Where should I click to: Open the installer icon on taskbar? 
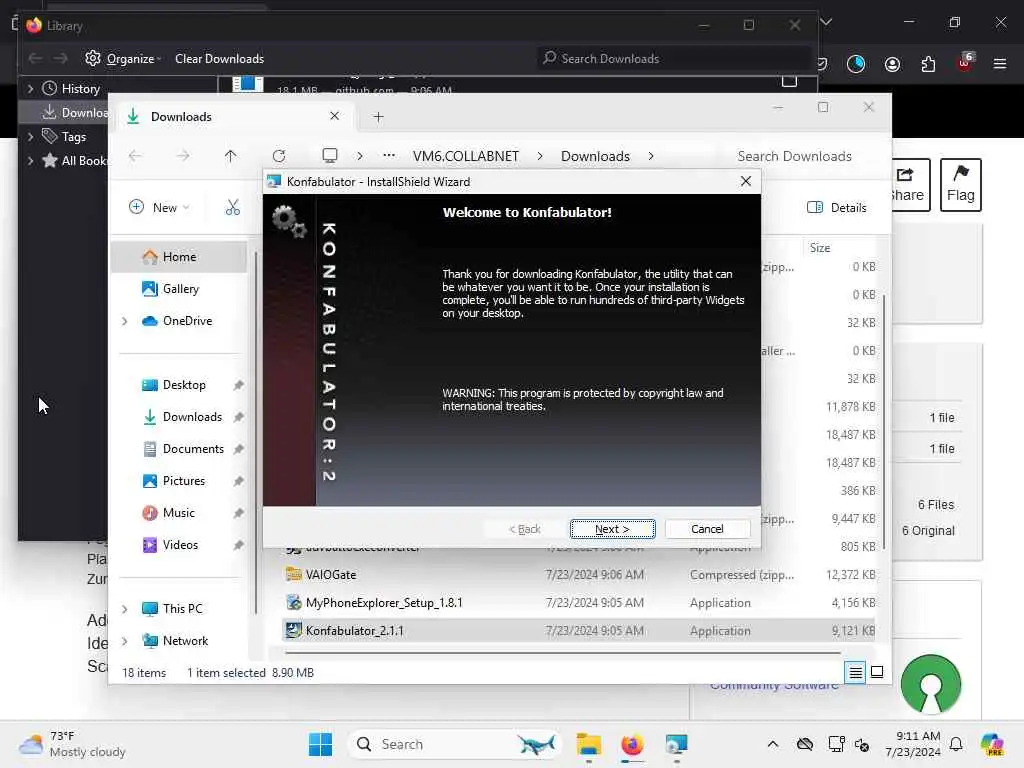676,744
